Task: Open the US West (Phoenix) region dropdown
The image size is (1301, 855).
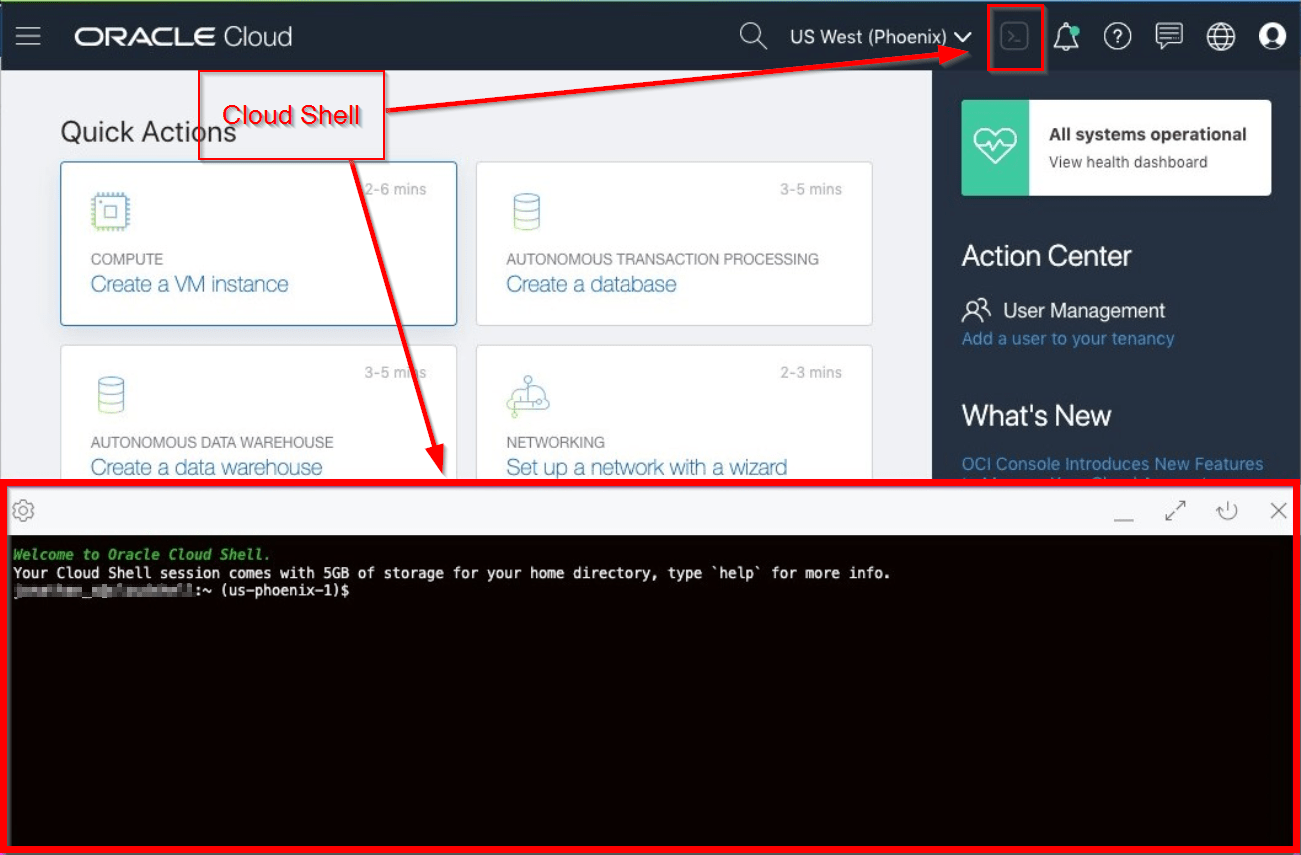Action: [x=879, y=36]
